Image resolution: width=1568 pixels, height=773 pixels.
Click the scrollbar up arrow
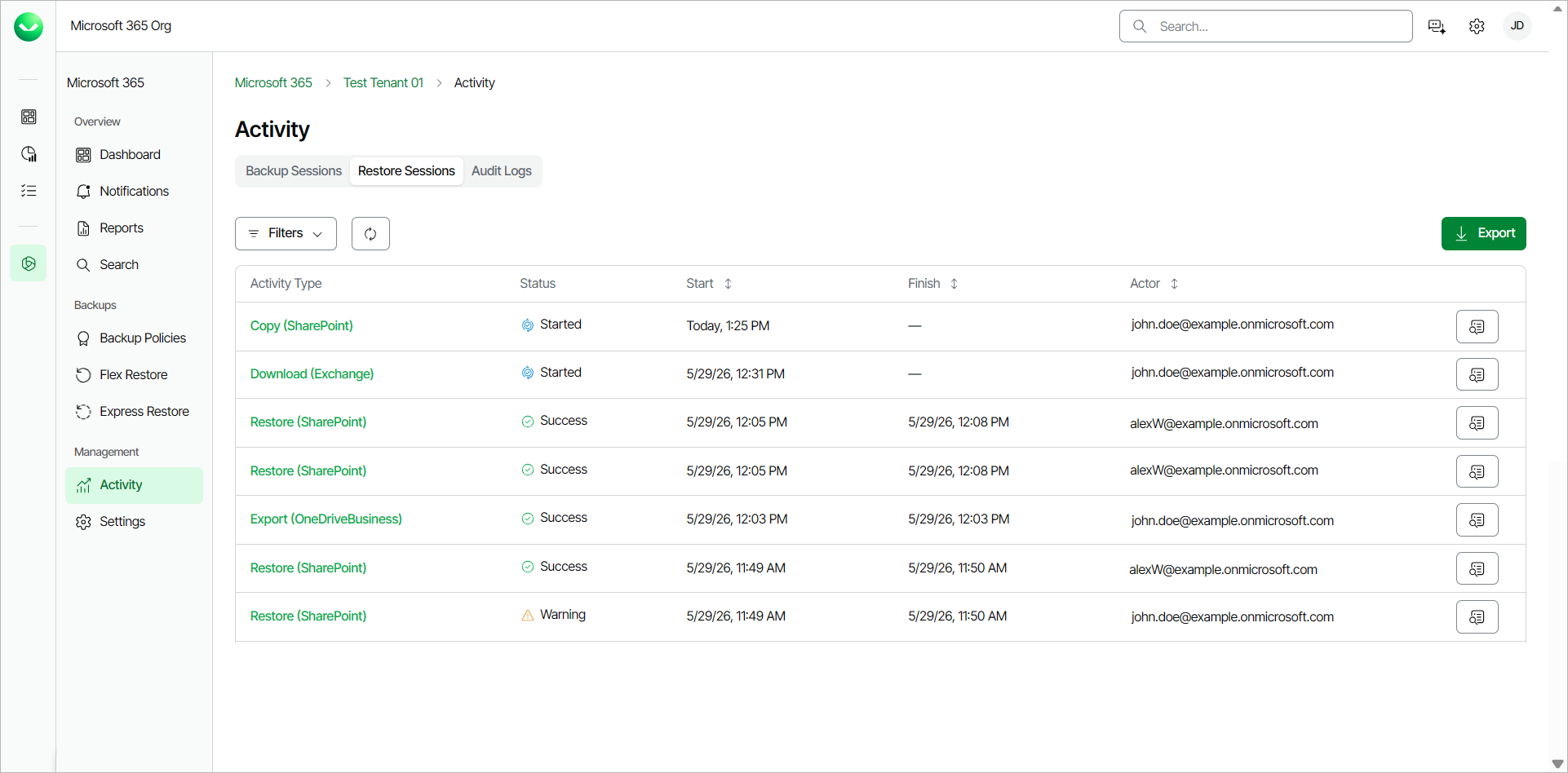coord(1557,8)
